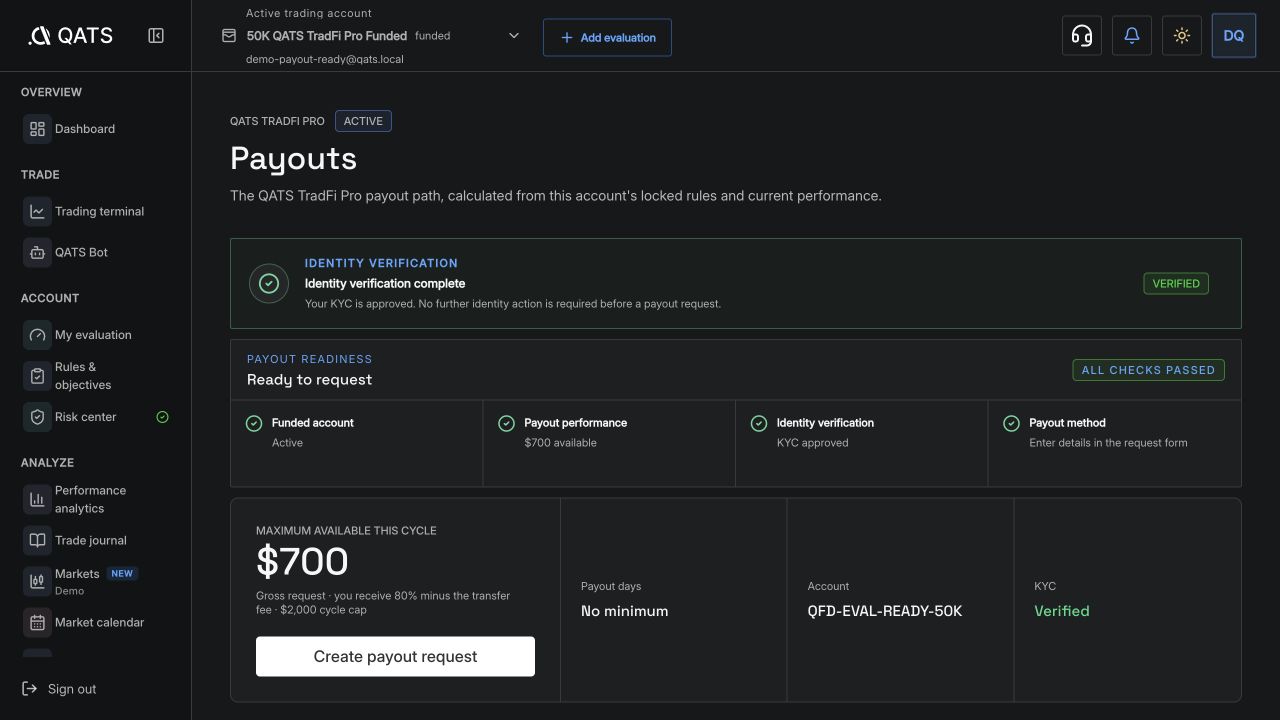Open My evaluation gauge icon
The image size is (1280, 720).
pyautogui.click(x=37, y=335)
